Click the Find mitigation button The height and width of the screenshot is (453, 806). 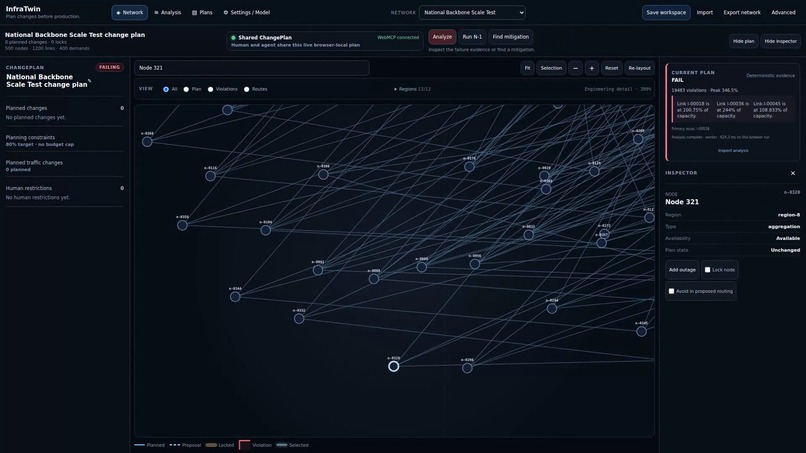(x=510, y=37)
